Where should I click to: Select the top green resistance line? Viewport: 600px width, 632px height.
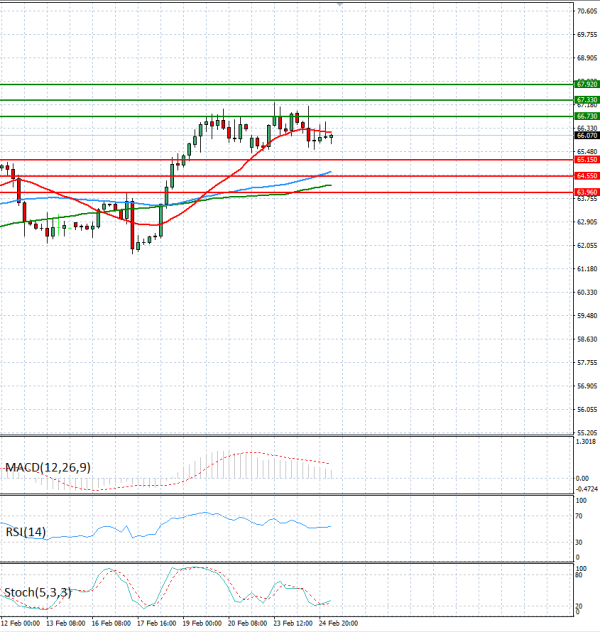[x=280, y=84]
